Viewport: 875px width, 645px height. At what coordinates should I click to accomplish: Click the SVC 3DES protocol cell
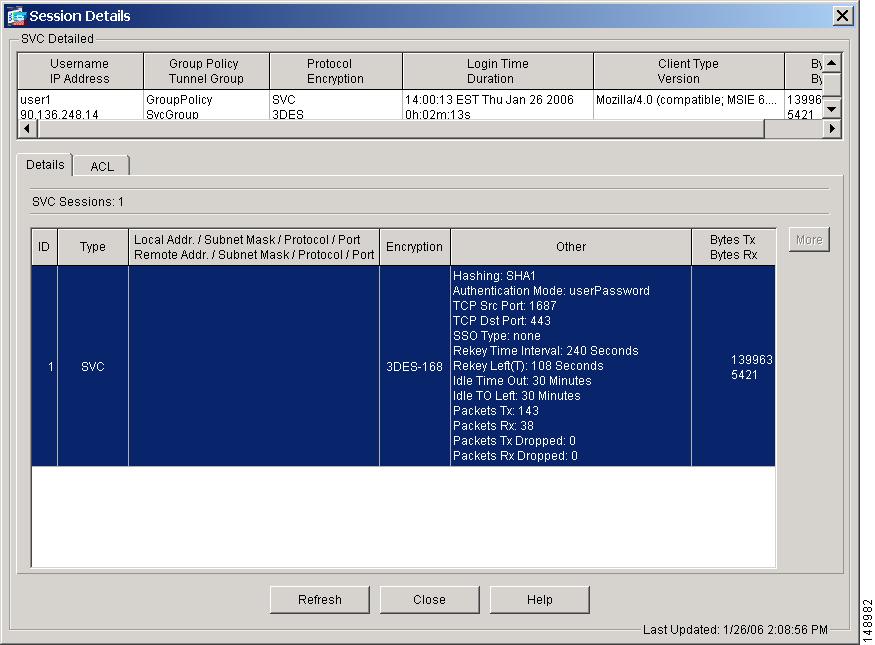click(335, 105)
